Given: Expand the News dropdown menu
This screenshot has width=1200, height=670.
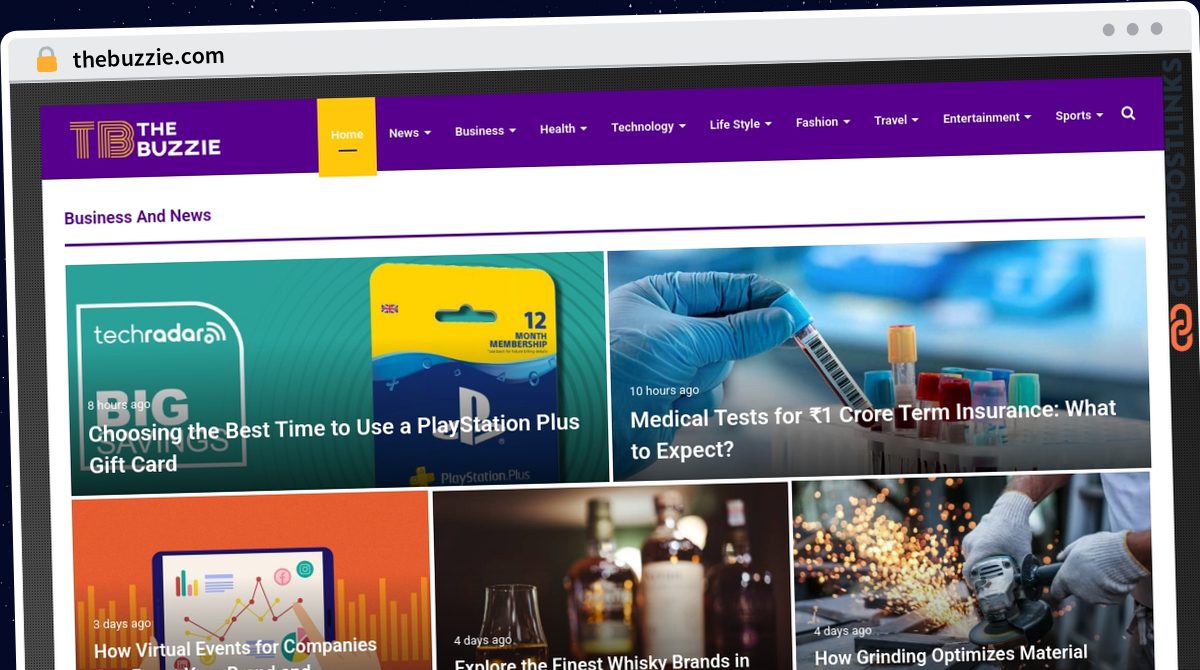Looking at the screenshot, I should click(410, 133).
